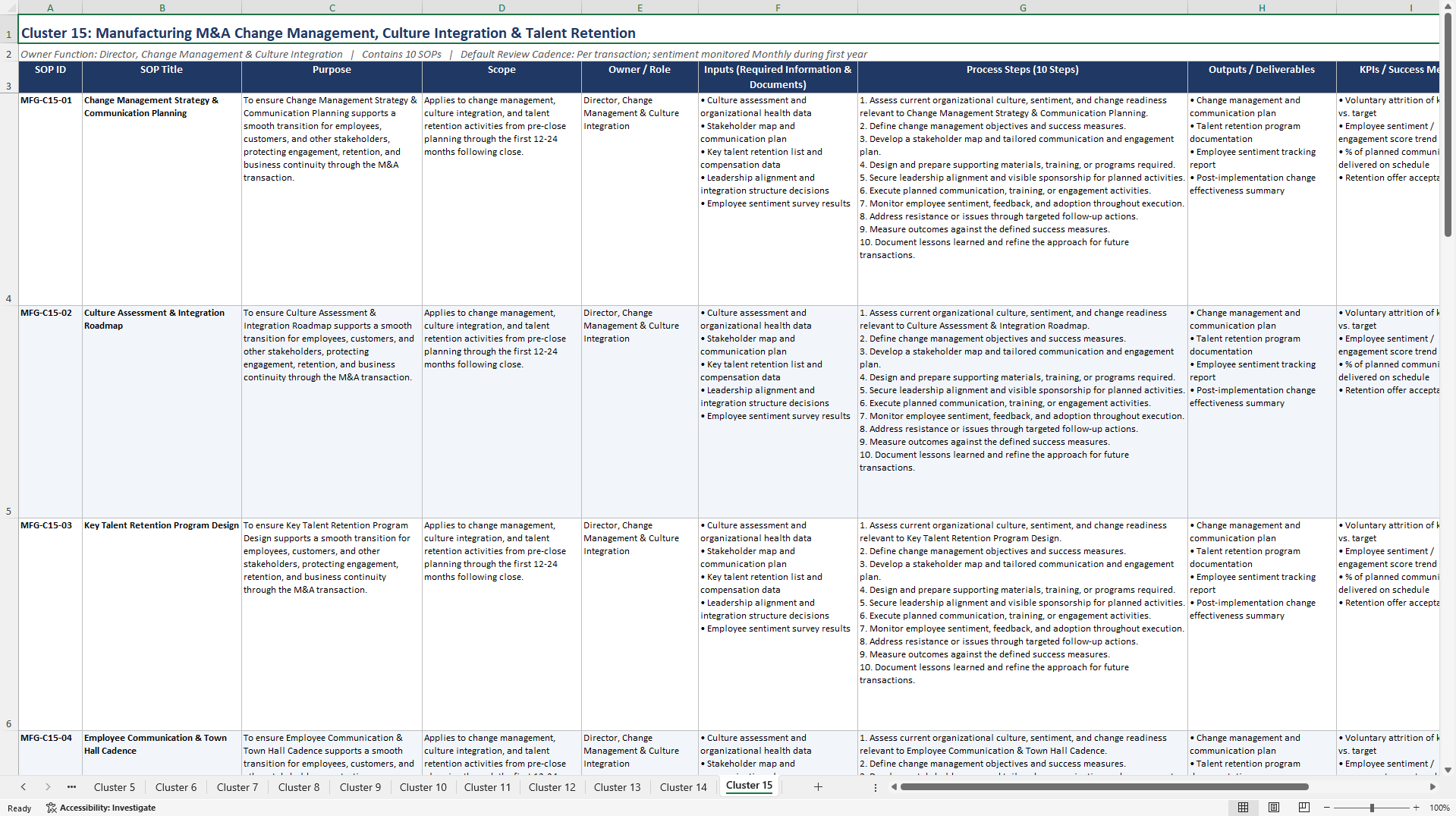Click the Select All corner button
Viewport: 1456px width, 816px height.
click(x=9, y=8)
